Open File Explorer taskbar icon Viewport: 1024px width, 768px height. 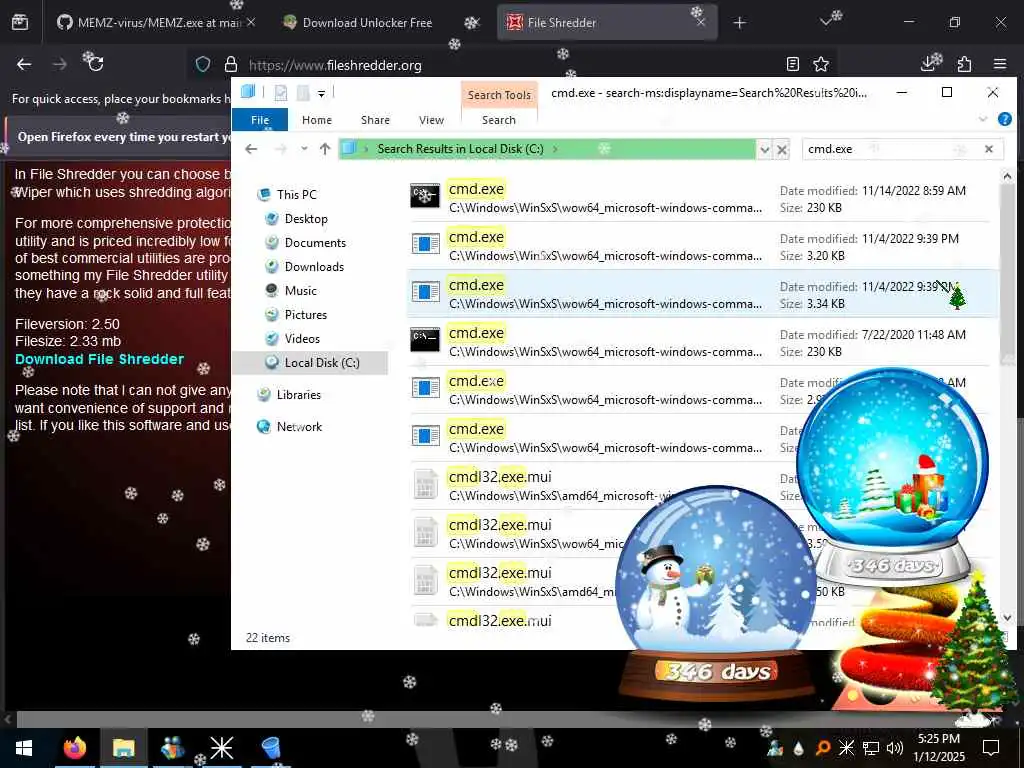123,748
